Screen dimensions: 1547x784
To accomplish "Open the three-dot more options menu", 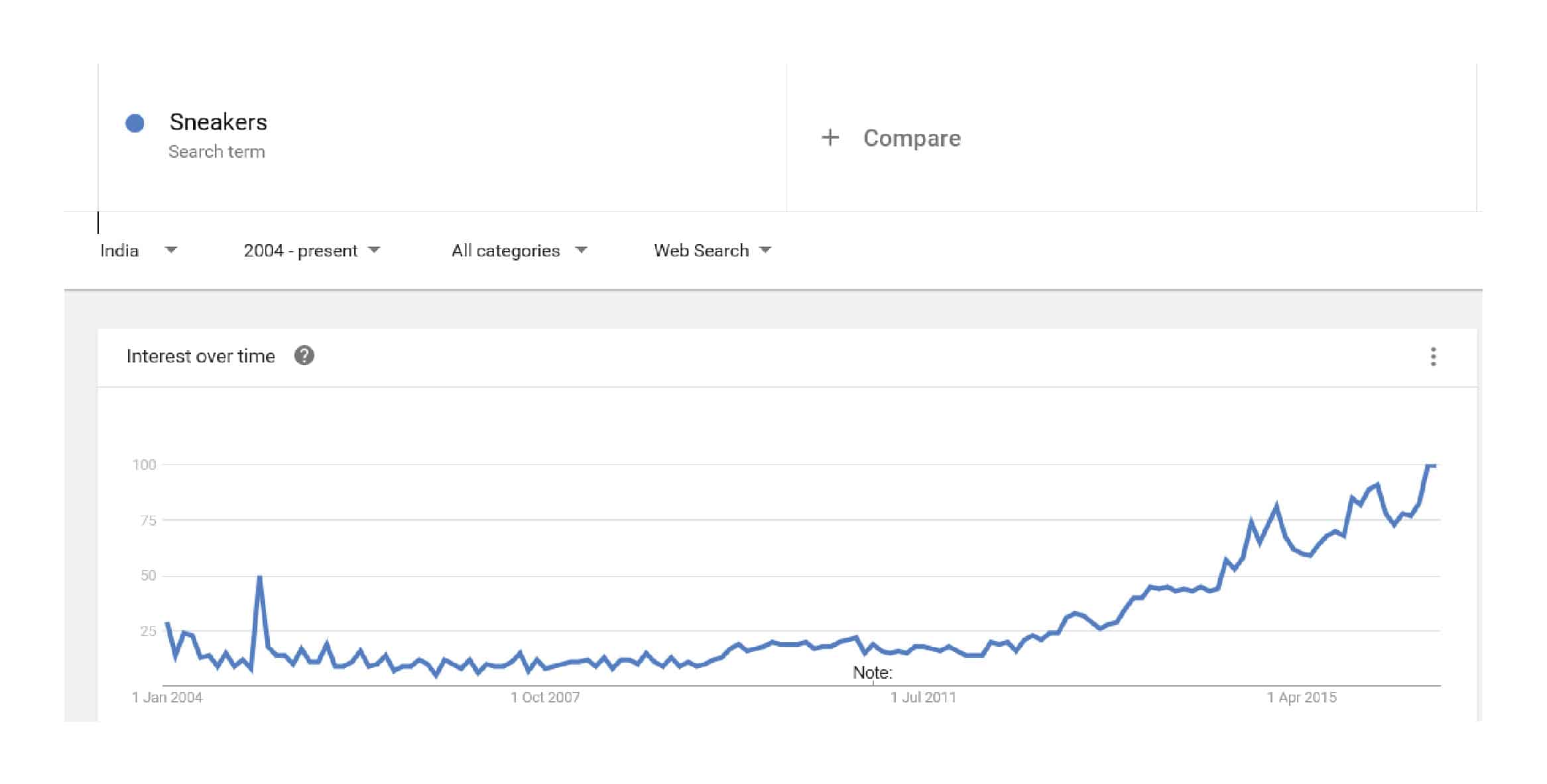I will [x=1433, y=357].
